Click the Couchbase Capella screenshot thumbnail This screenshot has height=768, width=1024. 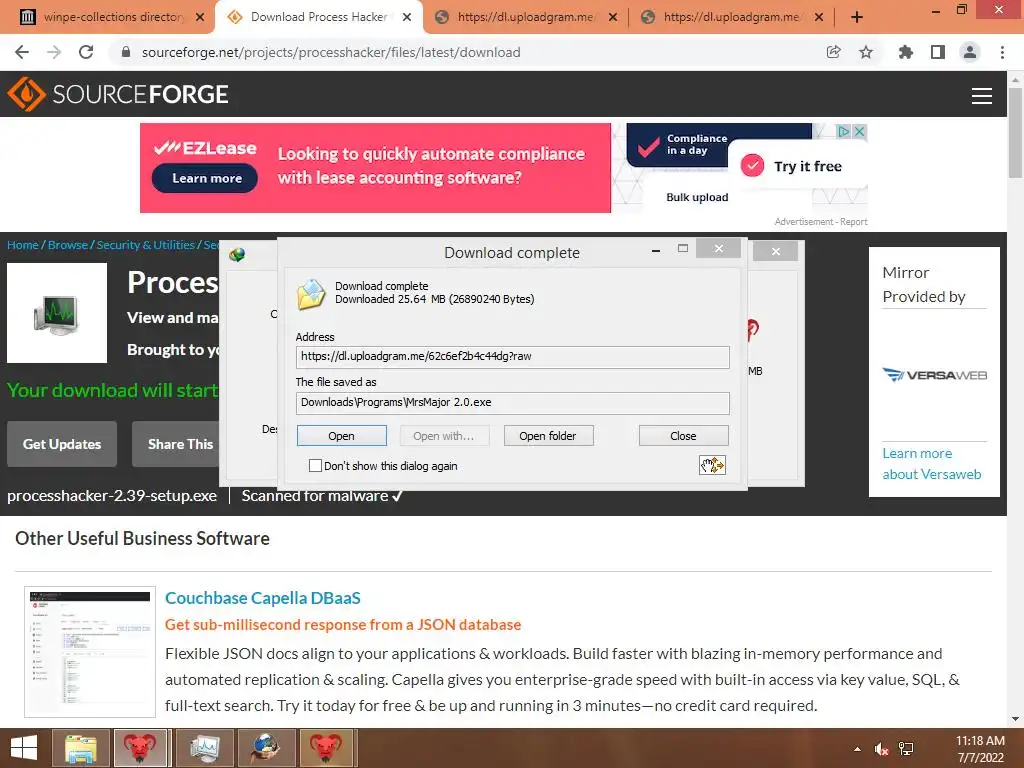pyautogui.click(x=90, y=652)
